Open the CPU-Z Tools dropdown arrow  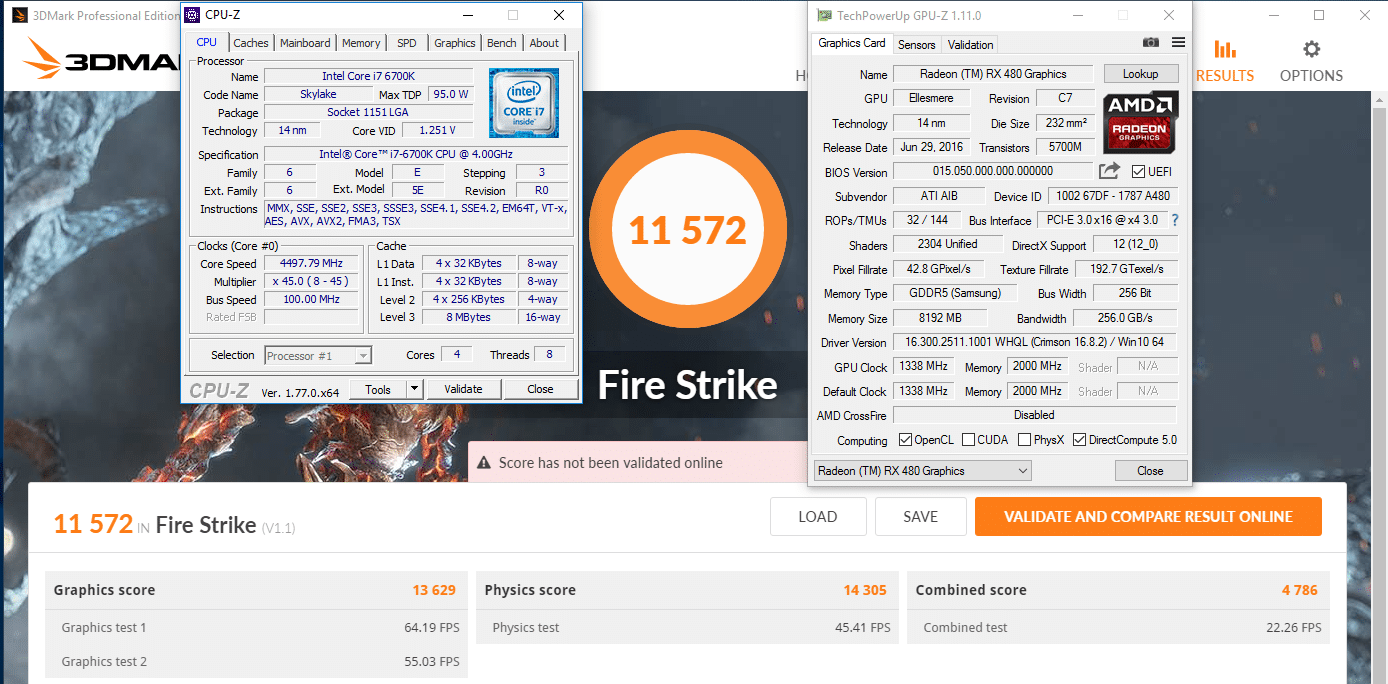coord(414,390)
